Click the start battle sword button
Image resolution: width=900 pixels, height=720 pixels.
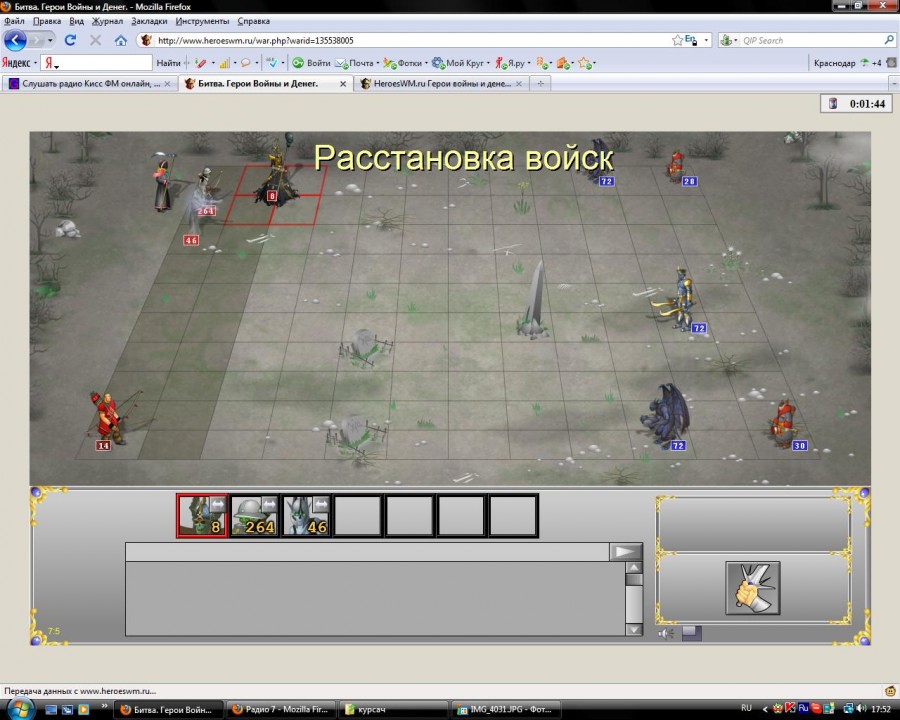(752, 588)
